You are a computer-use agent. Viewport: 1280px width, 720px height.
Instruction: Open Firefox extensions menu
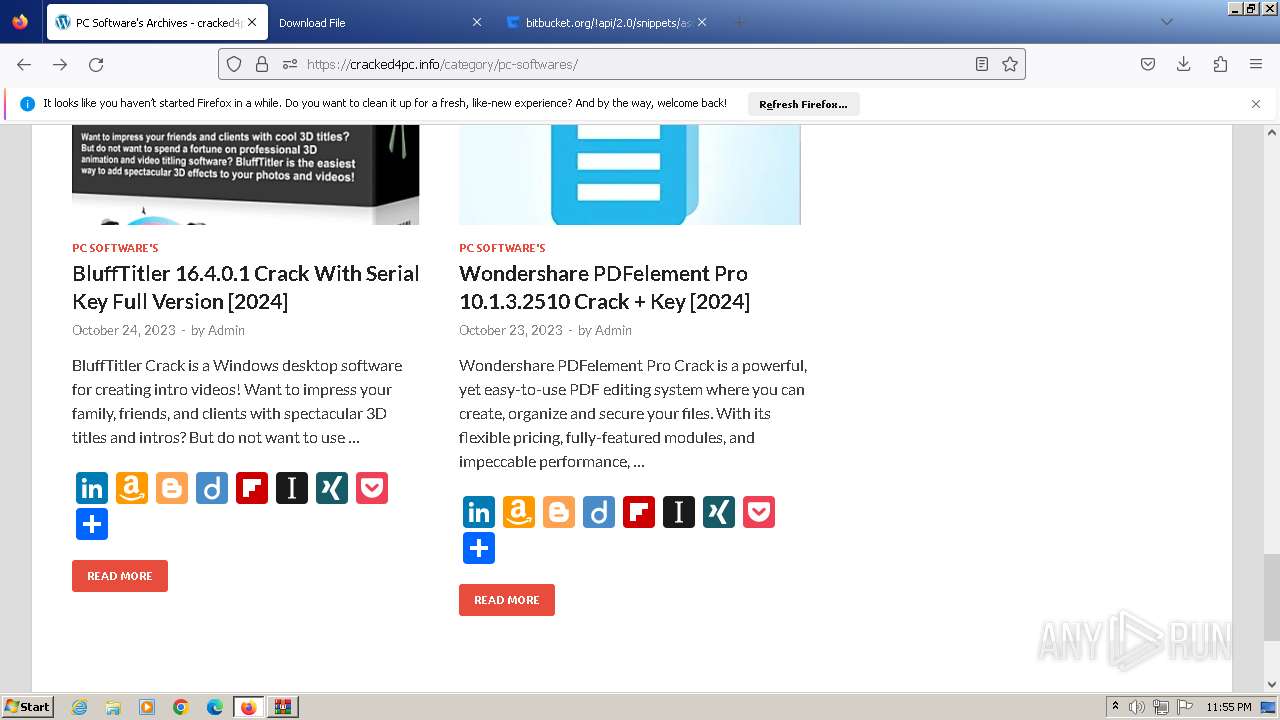(1220, 64)
